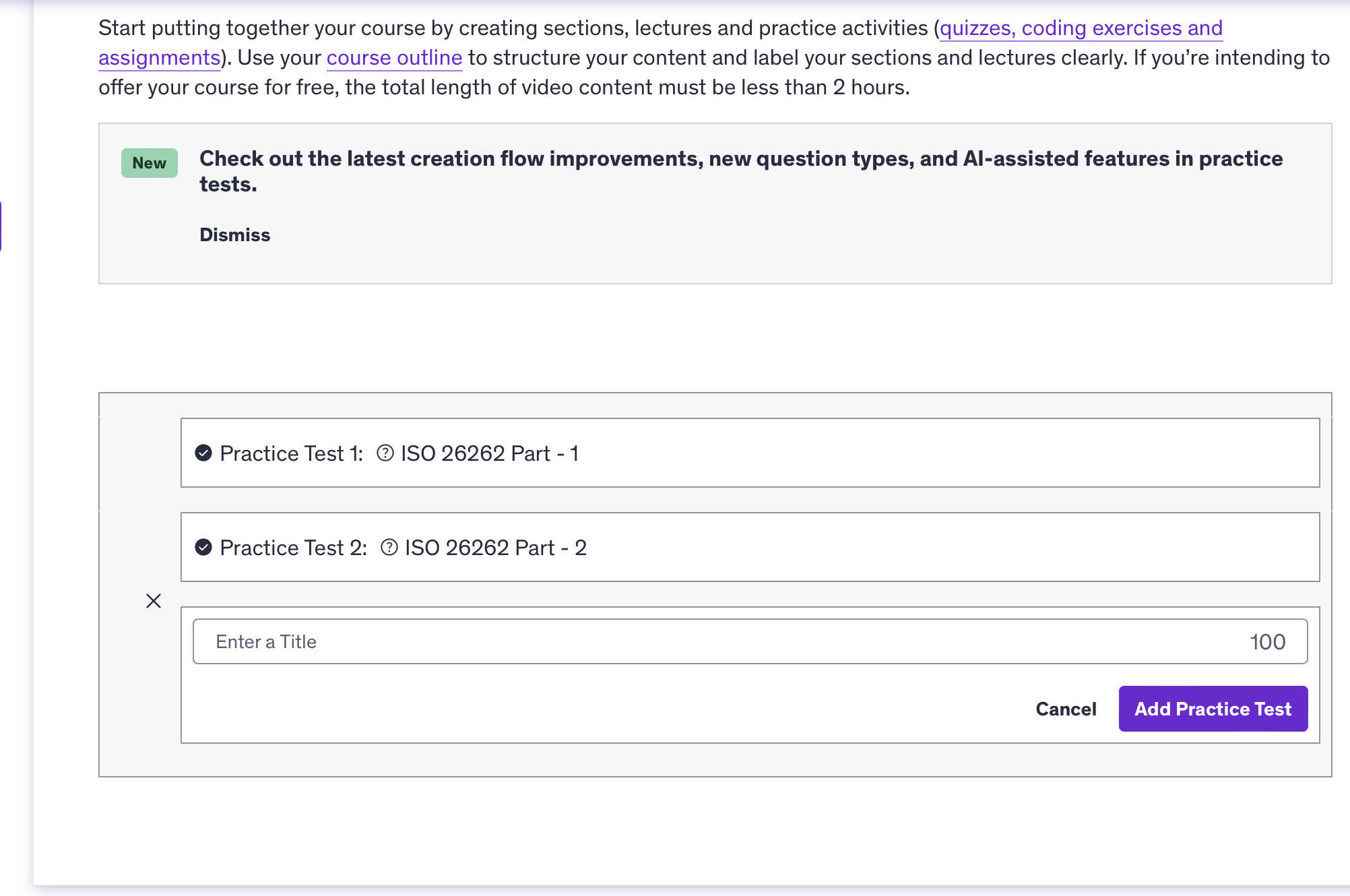This screenshot has width=1350, height=896.
Task: Click the ISO 26262 Part - 1 title
Action: [490, 453]
